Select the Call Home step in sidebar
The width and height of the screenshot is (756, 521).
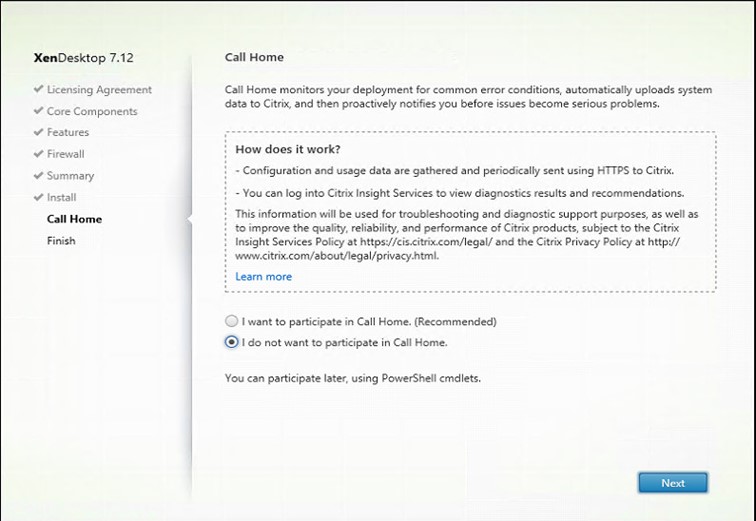[x=74, y=219]
